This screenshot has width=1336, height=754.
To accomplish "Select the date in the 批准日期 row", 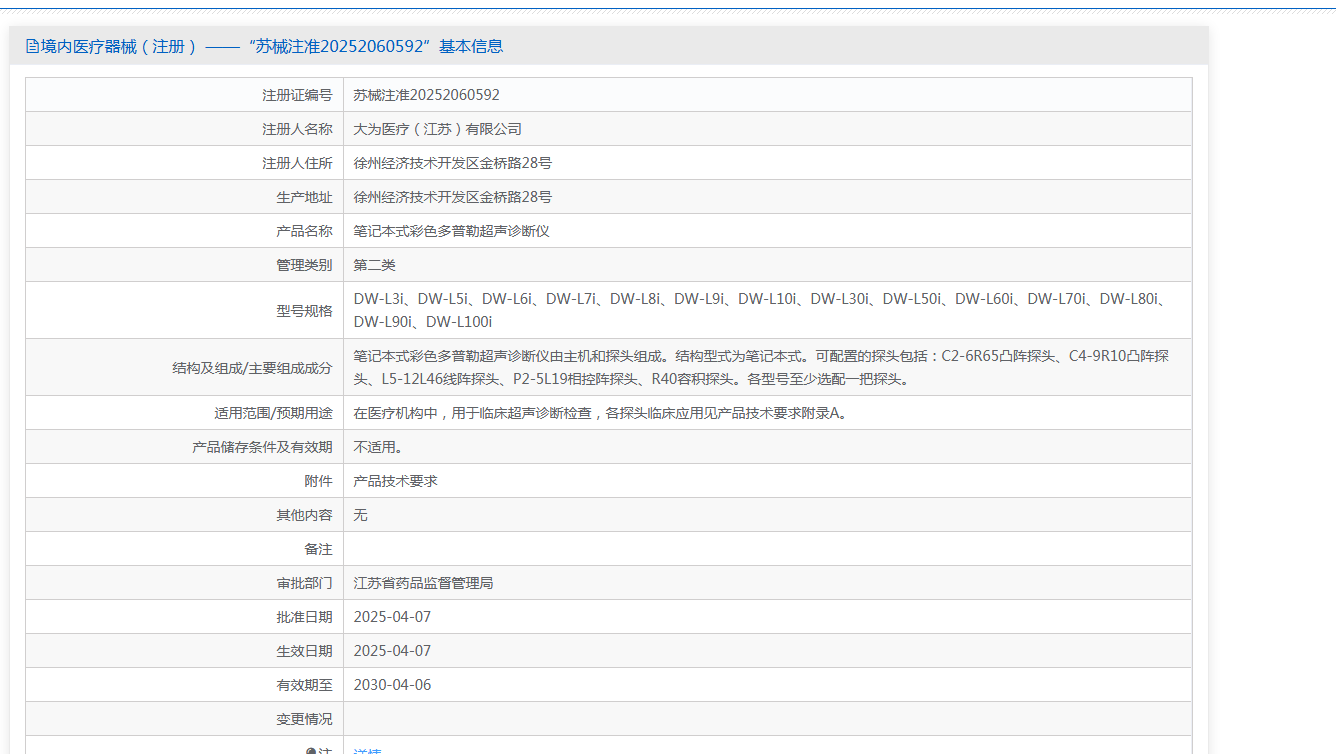I will (393, 617).
